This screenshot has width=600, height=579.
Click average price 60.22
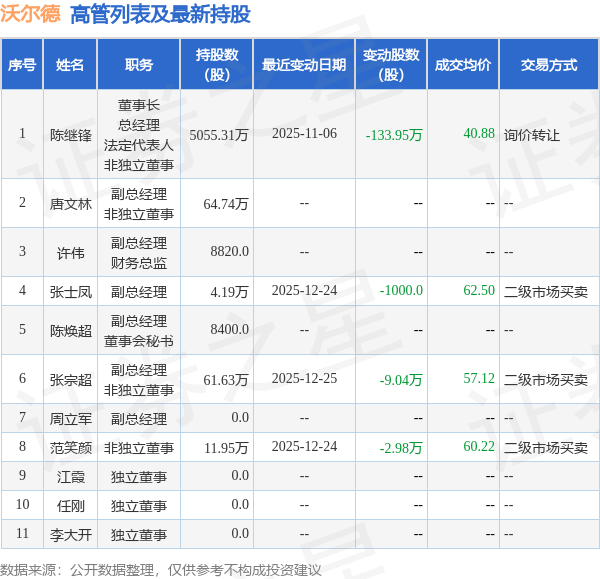(479, 447)
